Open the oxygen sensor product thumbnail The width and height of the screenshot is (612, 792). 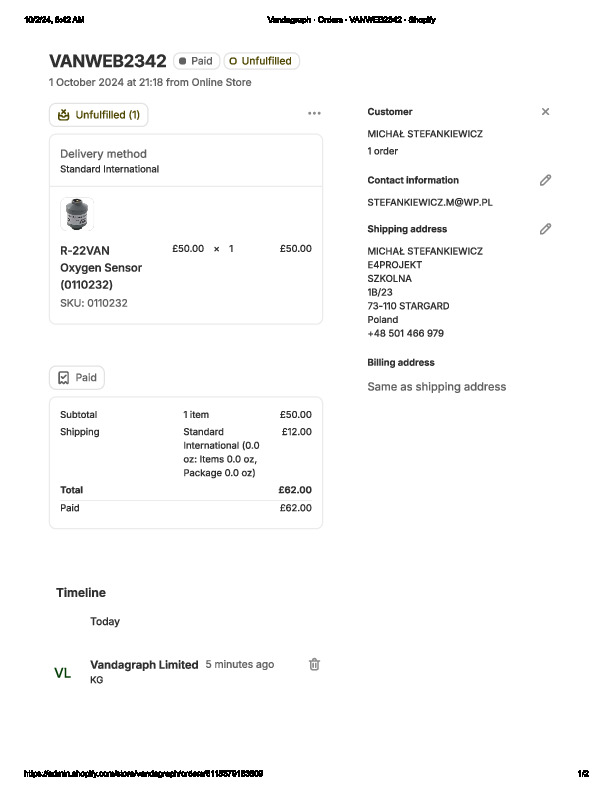(77, 214)
